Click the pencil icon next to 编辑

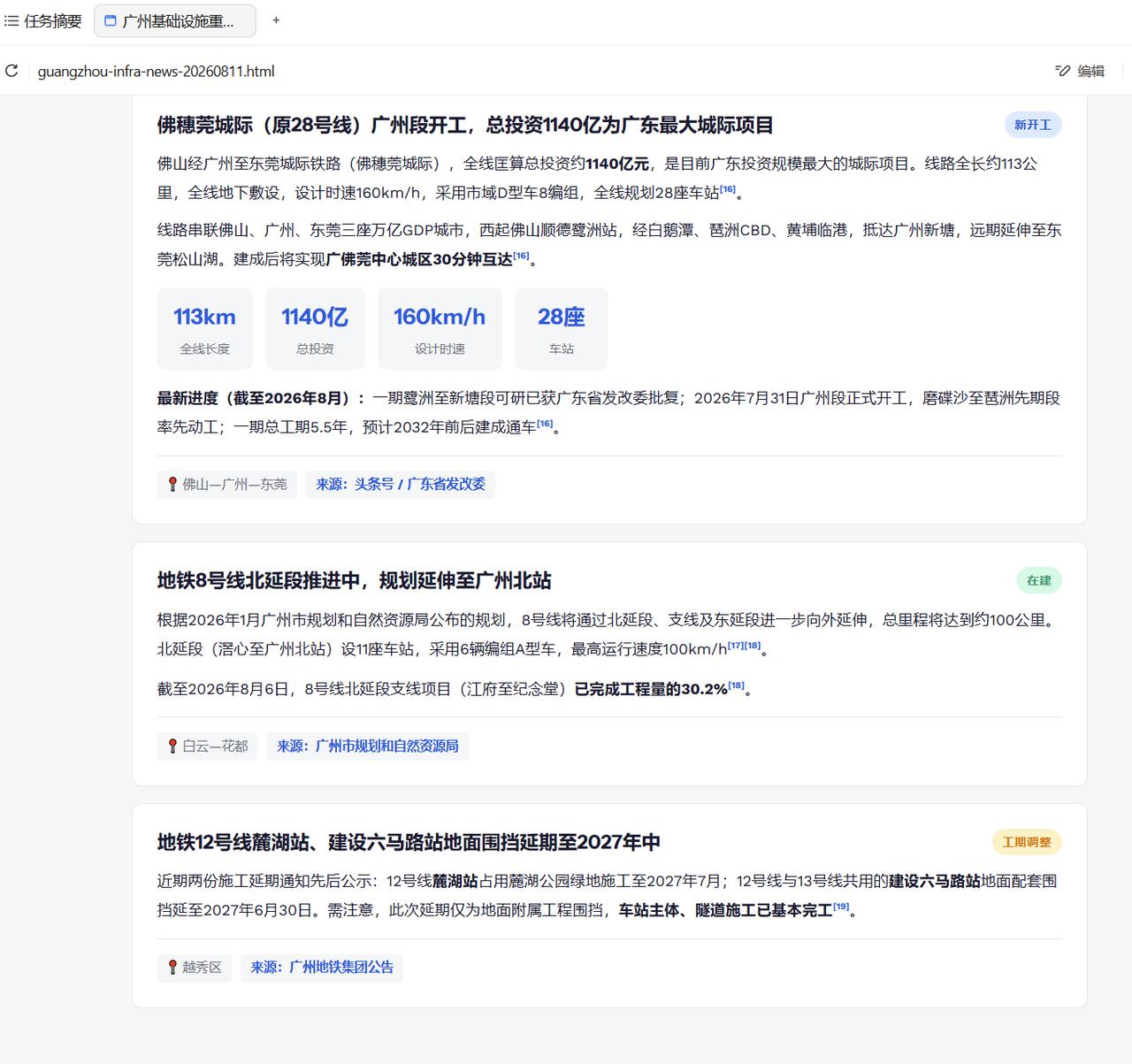coord(1062,71)
